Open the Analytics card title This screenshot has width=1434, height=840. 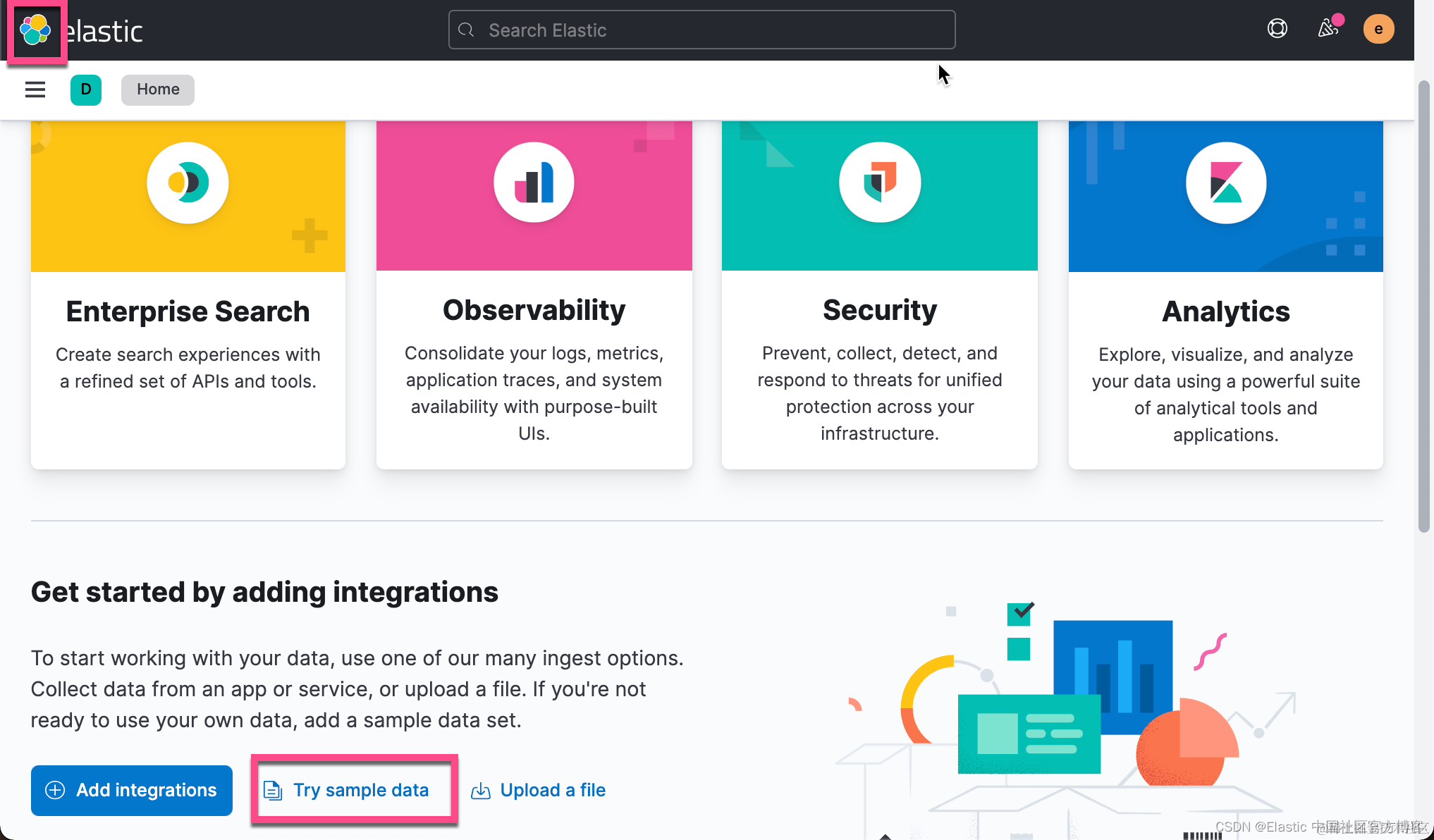click(1225, 311)
